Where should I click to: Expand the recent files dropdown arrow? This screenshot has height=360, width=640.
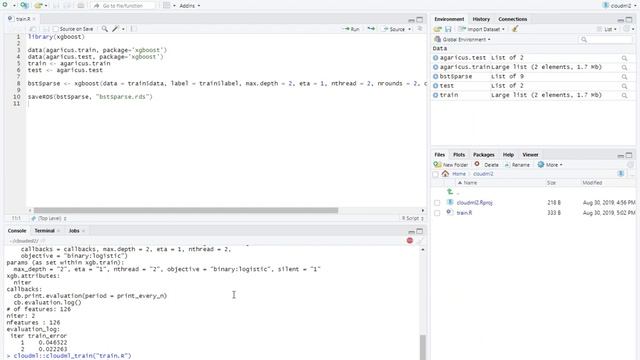(x=46, y=6)
